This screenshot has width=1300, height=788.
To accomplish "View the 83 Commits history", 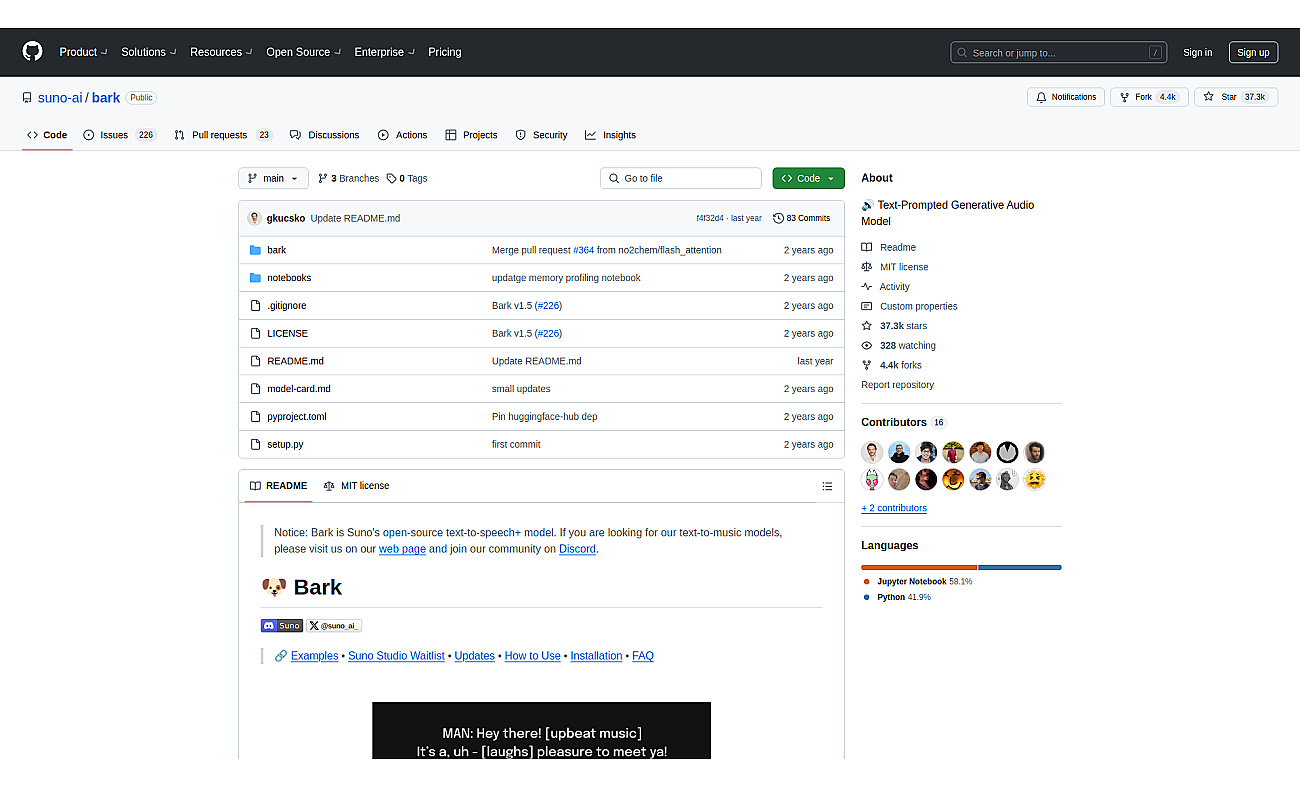I will (801, 218).
